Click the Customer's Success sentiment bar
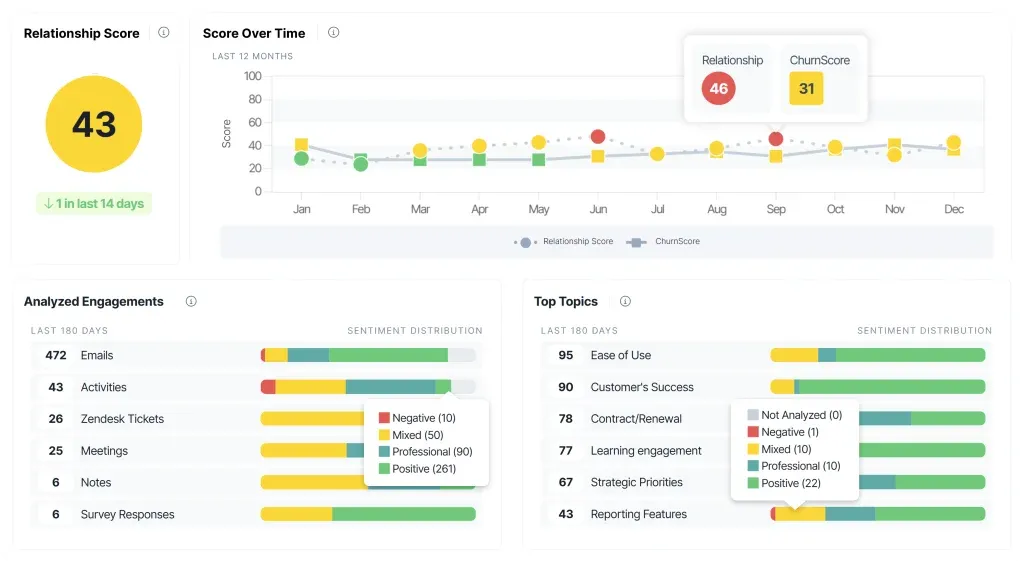The image size is (1024, 562). 878,387
